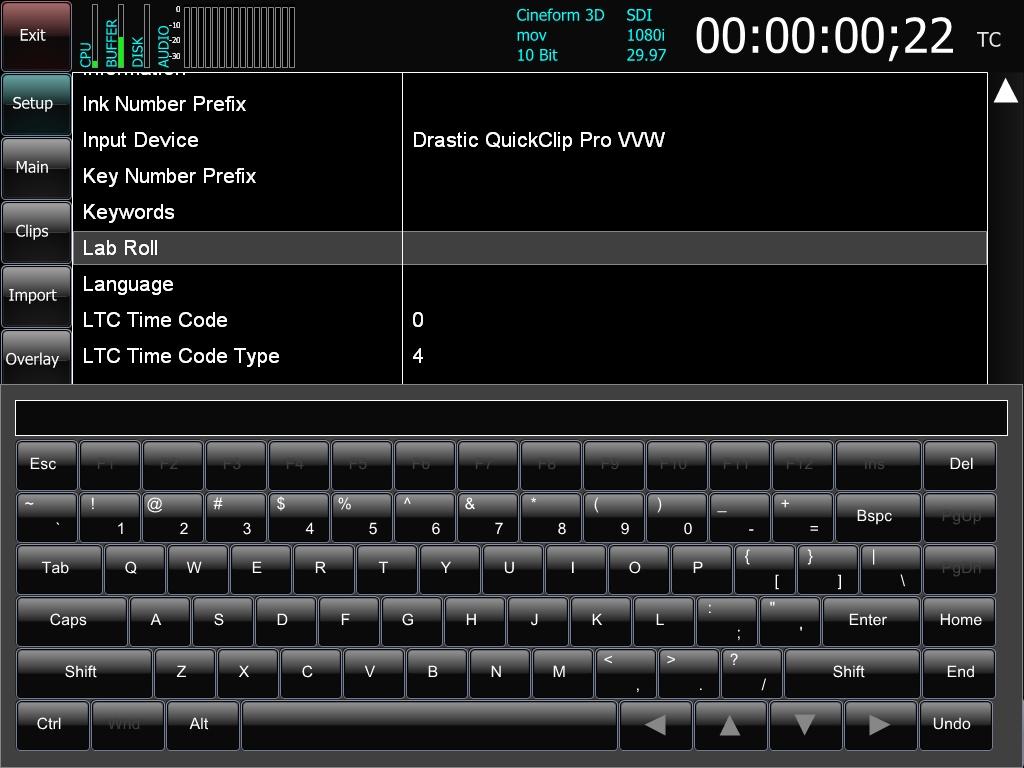Click the LTC Time Code Type value 4

[418, 356]
